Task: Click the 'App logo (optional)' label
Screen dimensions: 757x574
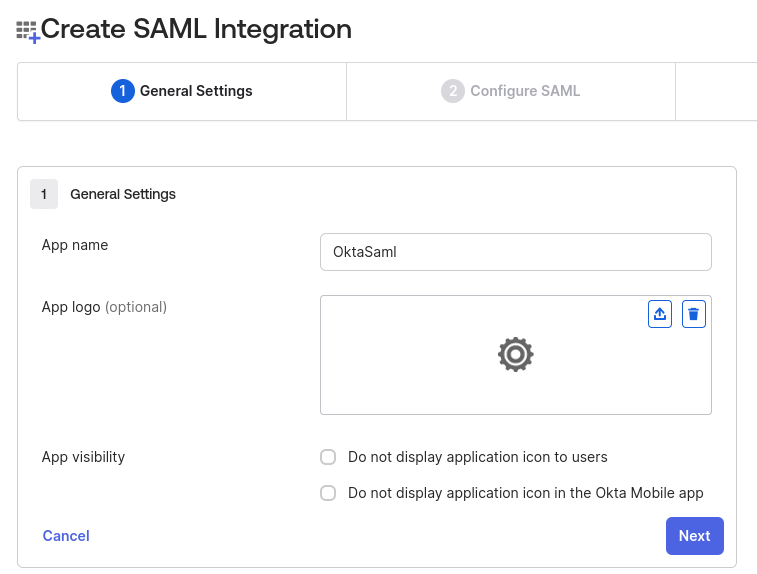Action: tap(104, 307)
